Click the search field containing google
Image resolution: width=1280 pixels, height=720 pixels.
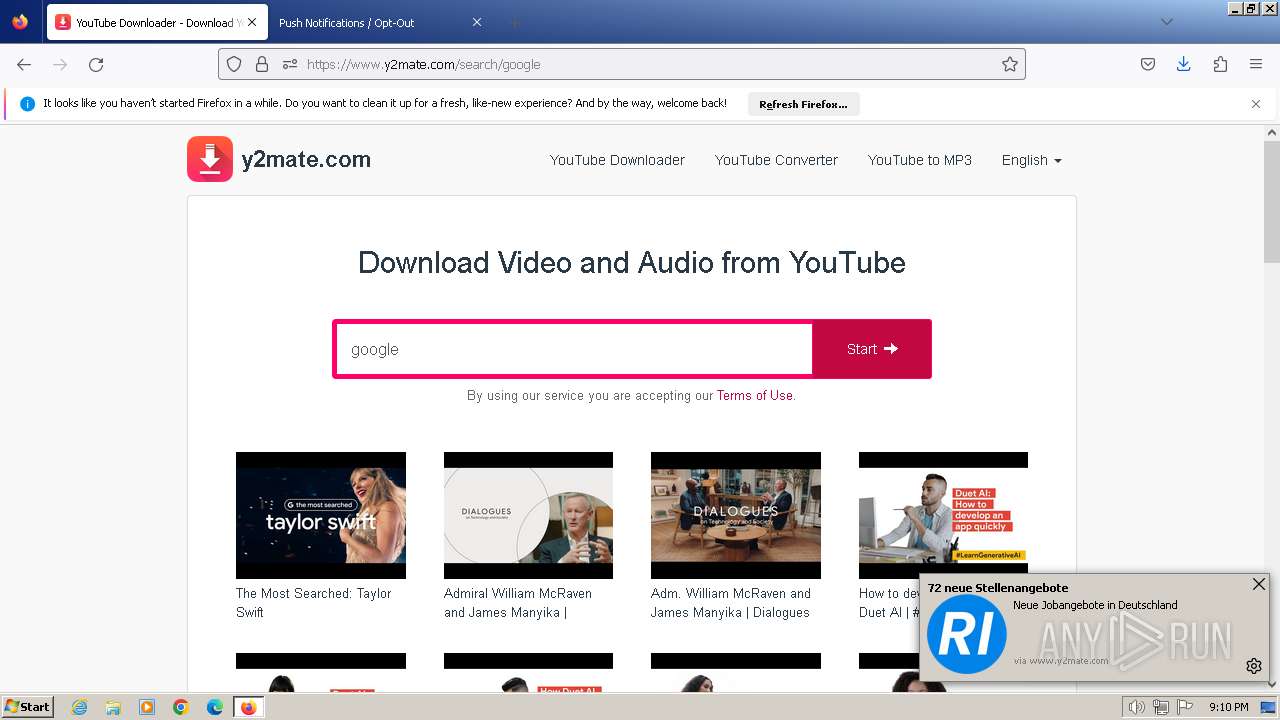[573, 349]
